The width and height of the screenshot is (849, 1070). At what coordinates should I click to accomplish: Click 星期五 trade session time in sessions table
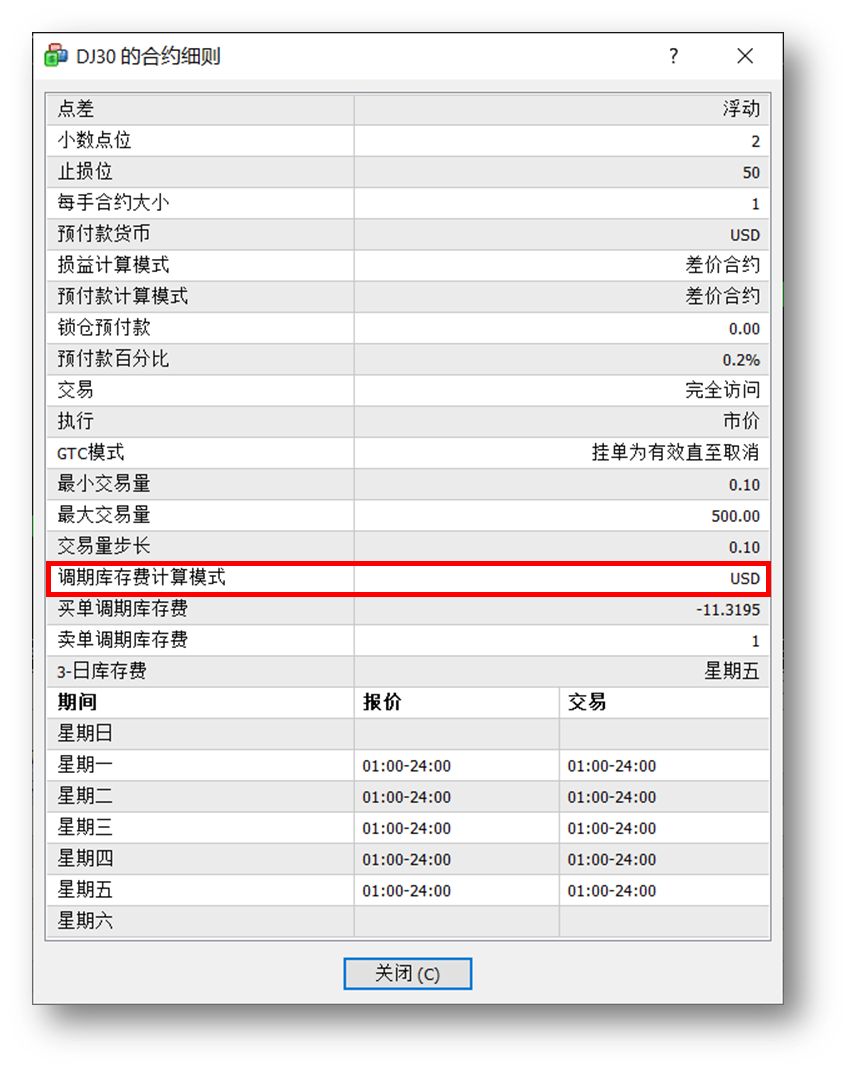point(612,891)
